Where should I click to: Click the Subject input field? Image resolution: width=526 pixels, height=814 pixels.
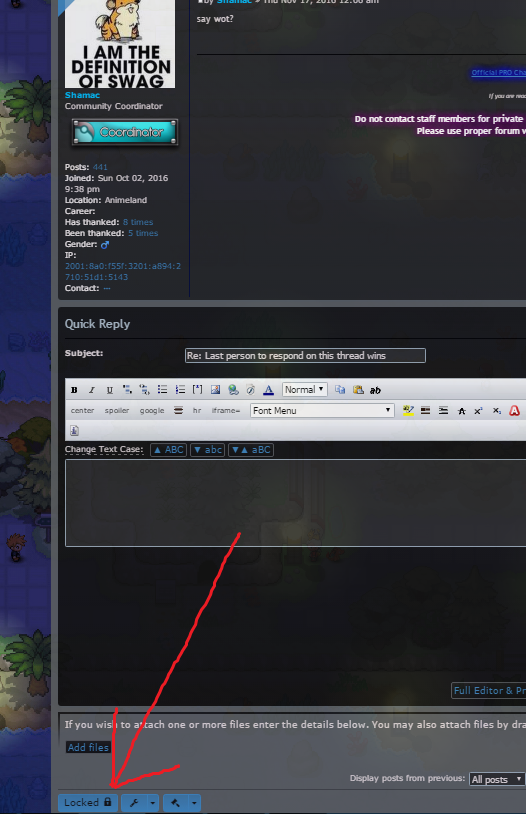pos(305,356)
